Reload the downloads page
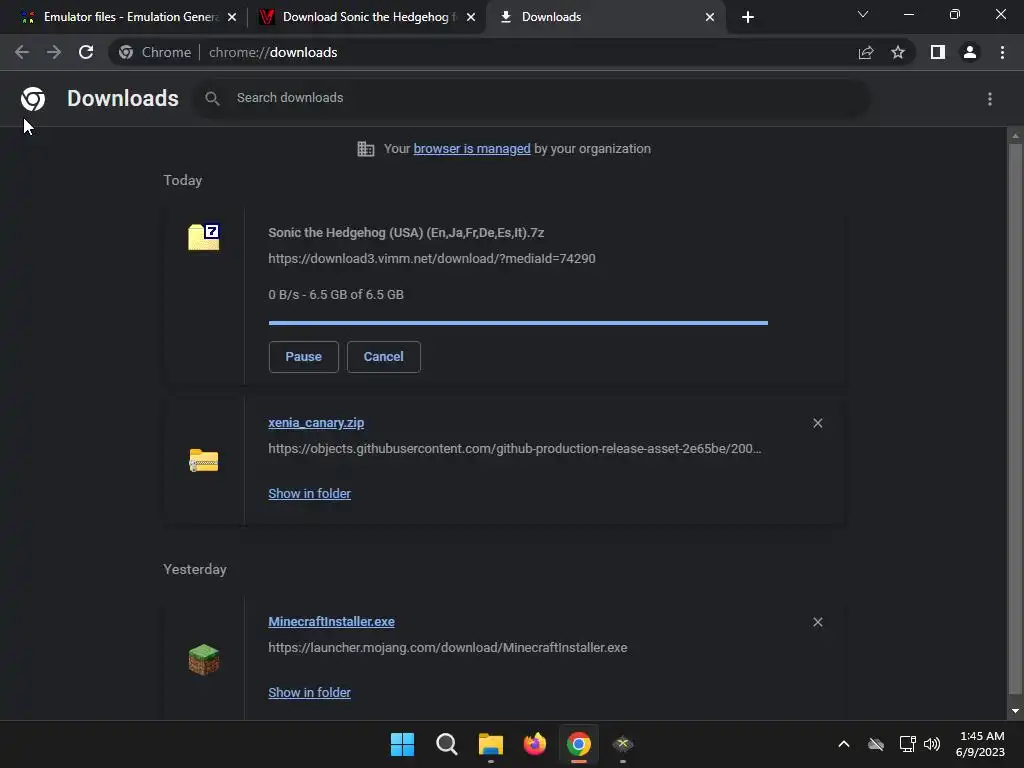The image size is (1024, 768). tap(86, 52)
